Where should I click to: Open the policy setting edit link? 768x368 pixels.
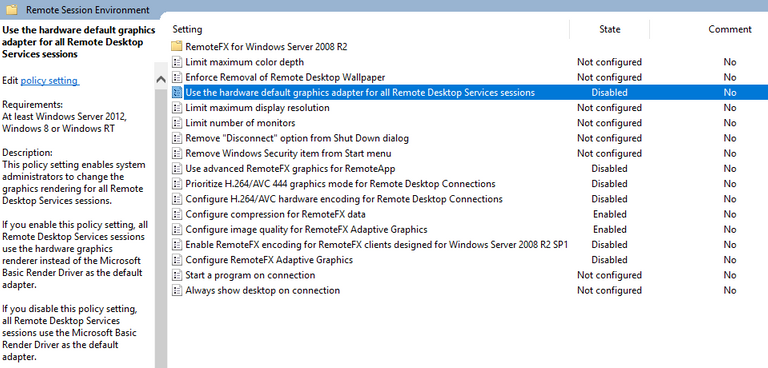[49, 81]
